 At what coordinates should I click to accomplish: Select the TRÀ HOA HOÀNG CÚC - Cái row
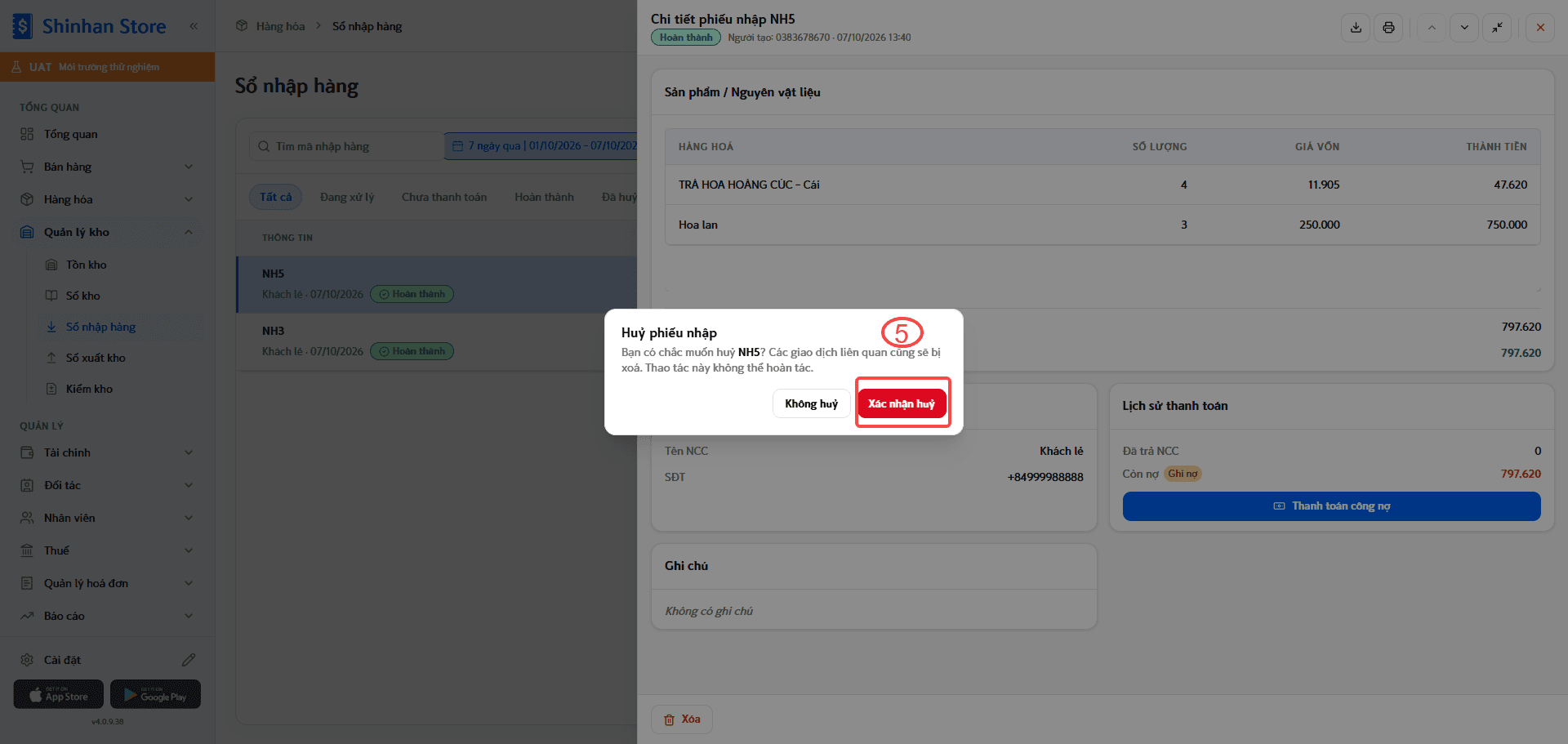click(1102, 185)
